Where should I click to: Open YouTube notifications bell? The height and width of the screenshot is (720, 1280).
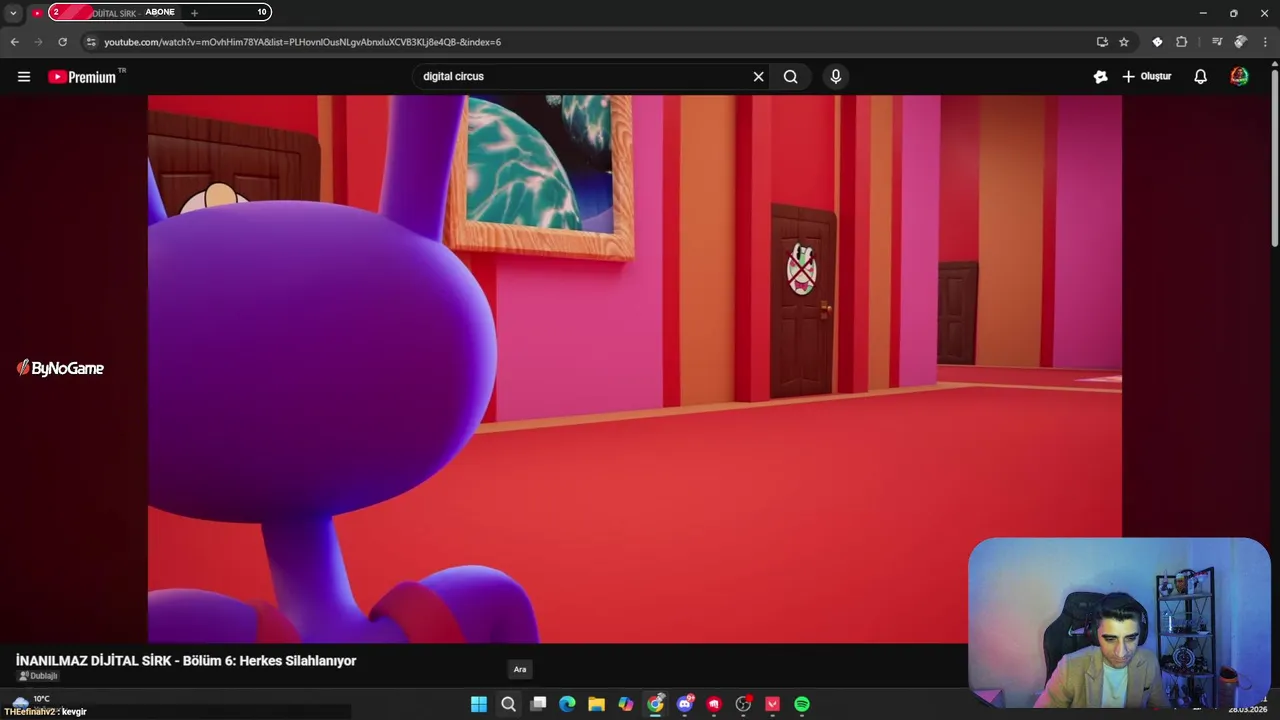coord(1201,77)
